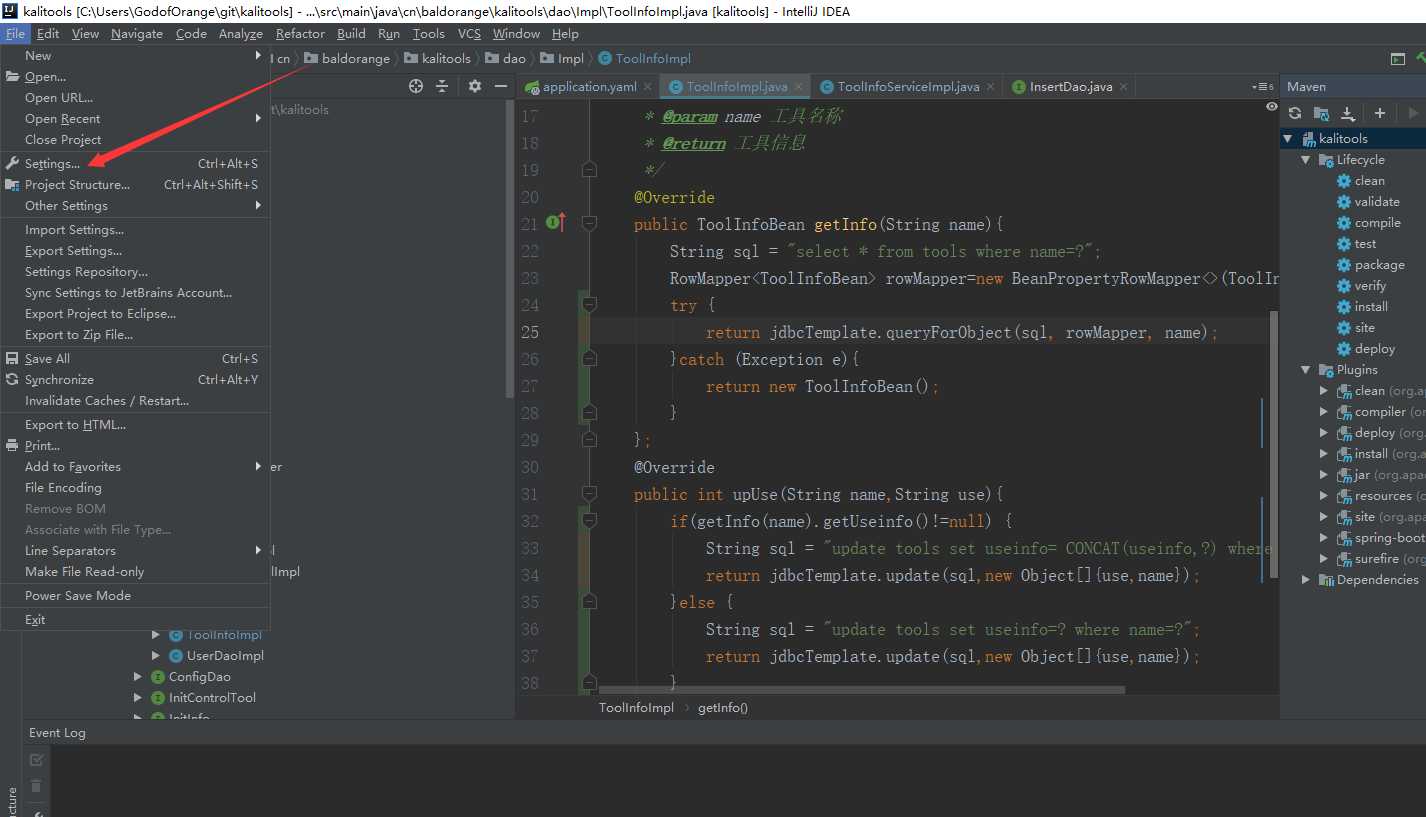This screenshot has width=1426, height=817.
Task: Click Event Log mark-all-read check icon
Action: coord(37,760)
